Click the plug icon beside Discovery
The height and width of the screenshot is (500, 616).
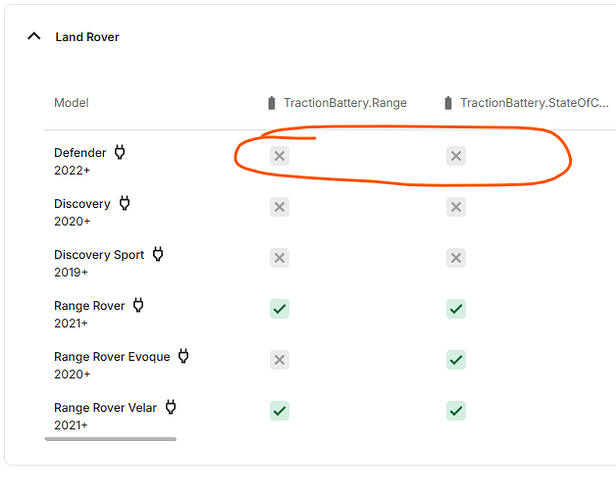click(125, 203)
